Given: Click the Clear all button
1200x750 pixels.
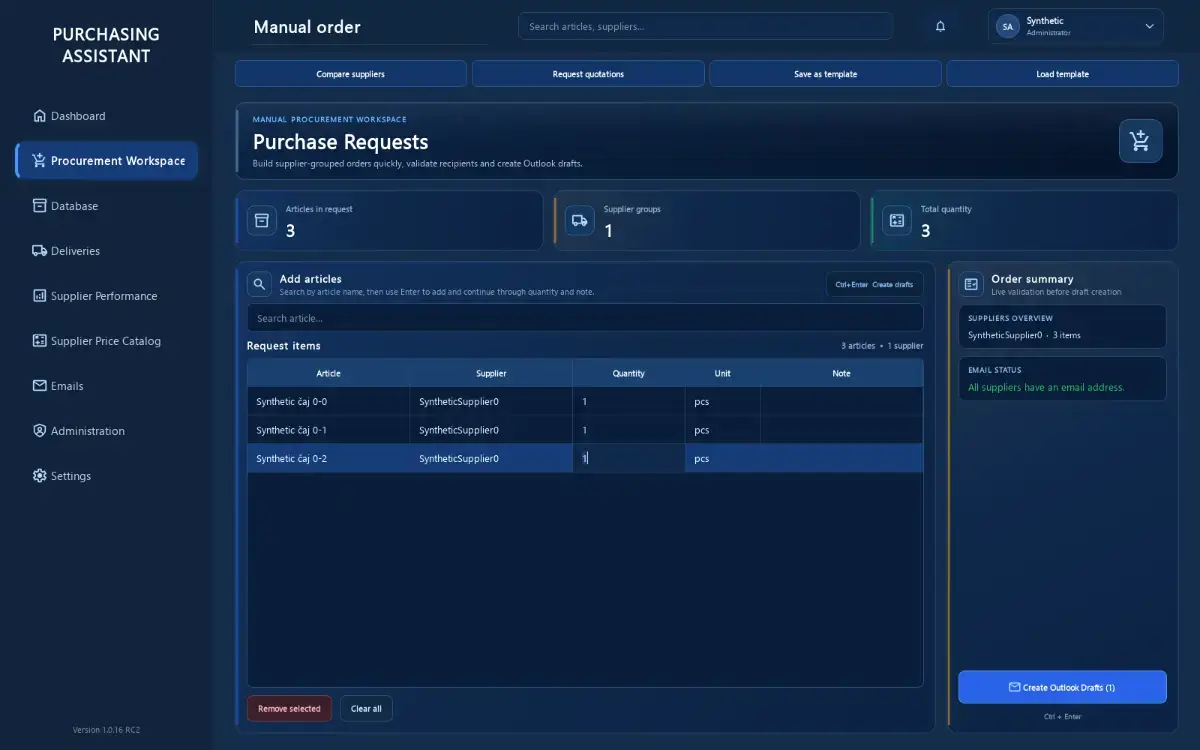Looking at the screenshot, I should coord(366,709).
